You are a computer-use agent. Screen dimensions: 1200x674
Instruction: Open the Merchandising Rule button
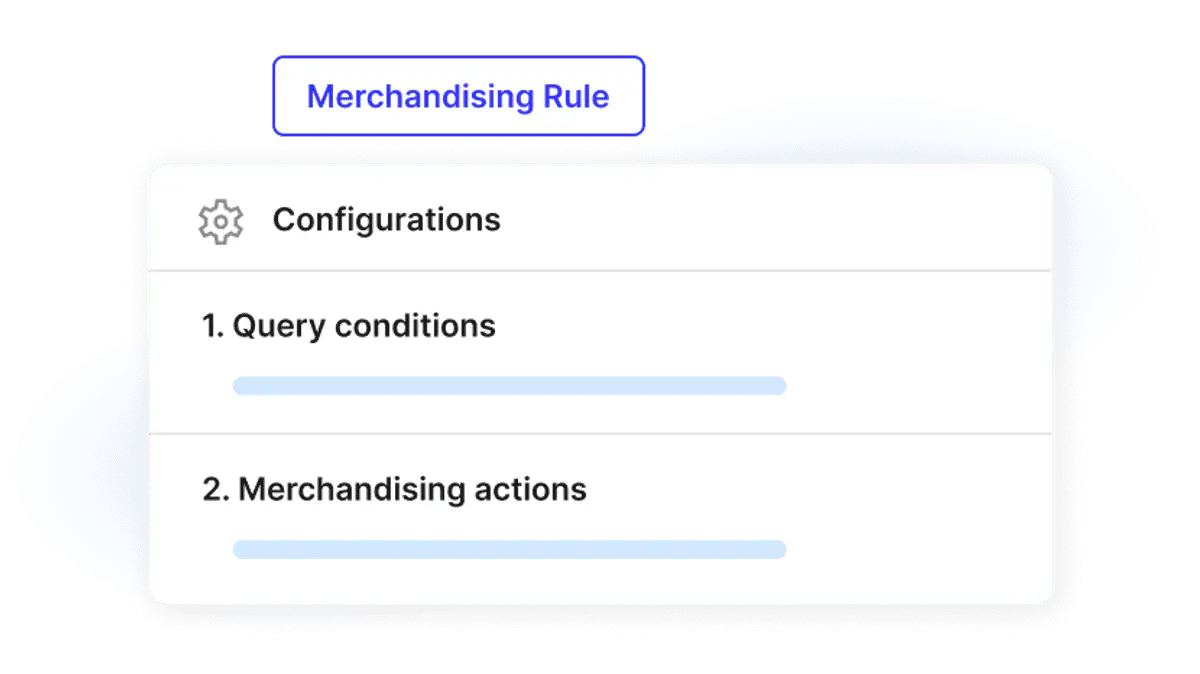(x=459, y=96)
